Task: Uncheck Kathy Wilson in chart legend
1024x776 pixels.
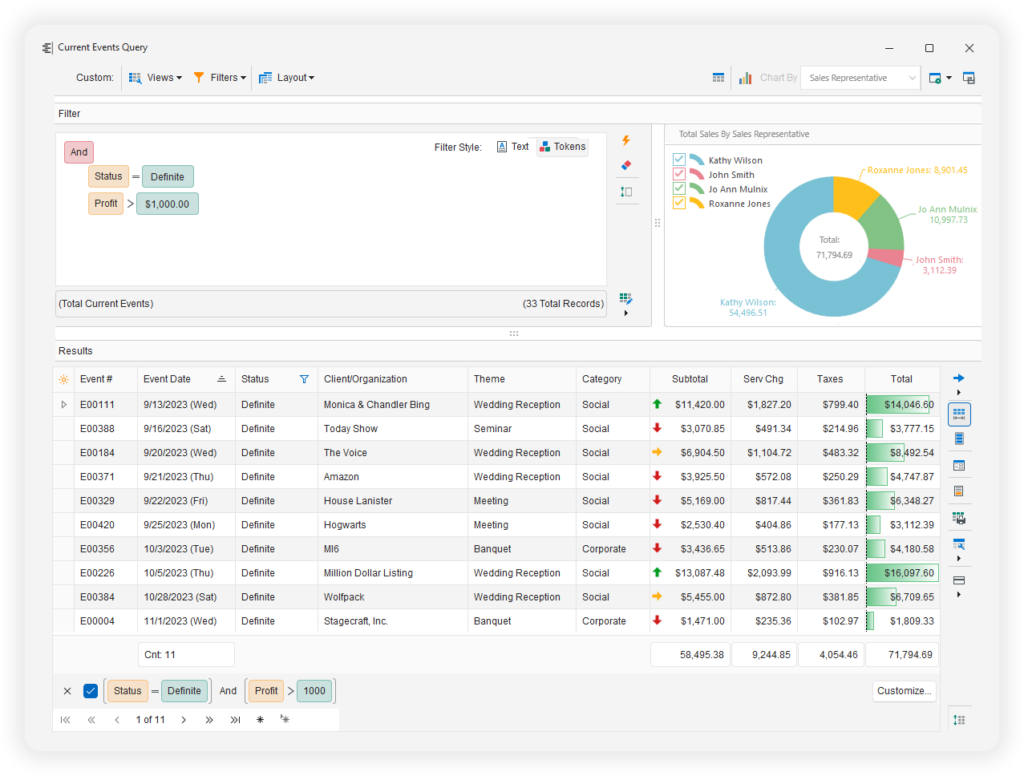Action: (680, 160)
